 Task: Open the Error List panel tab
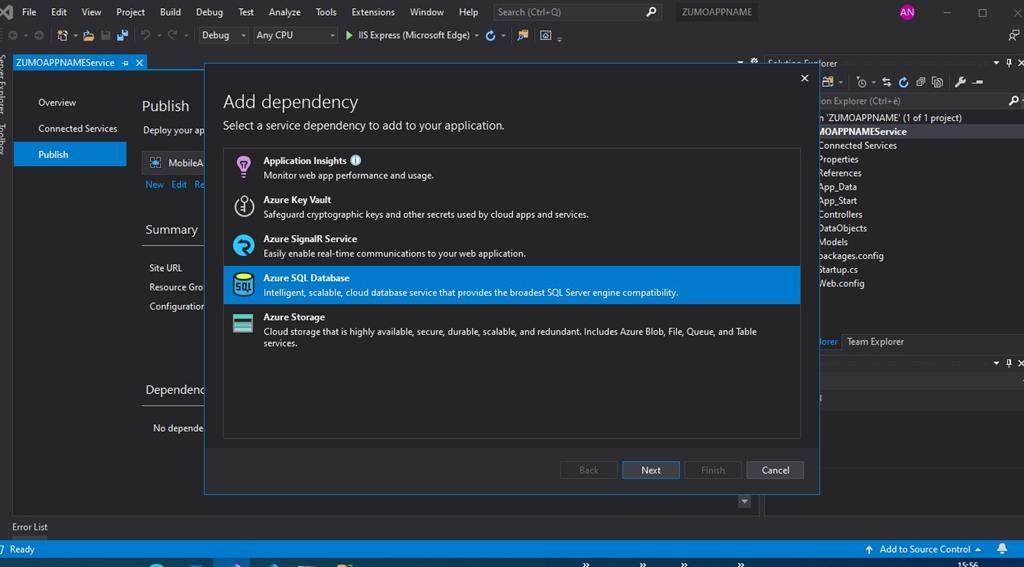[x=30, y=527]
